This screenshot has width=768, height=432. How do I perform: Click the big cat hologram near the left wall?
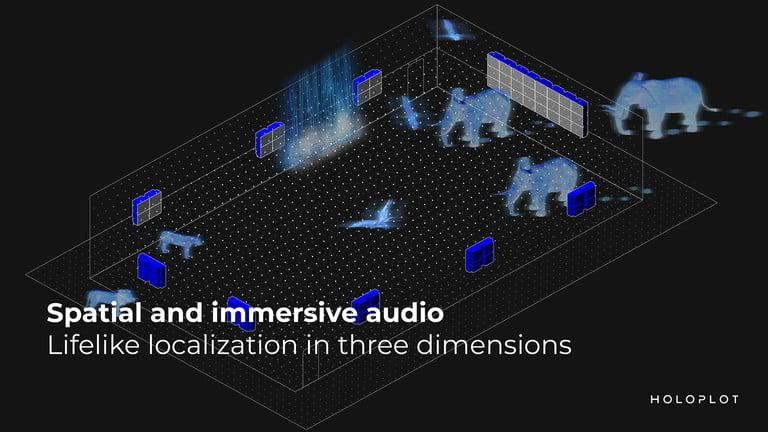pyautogui.click(x=179, y=243)
